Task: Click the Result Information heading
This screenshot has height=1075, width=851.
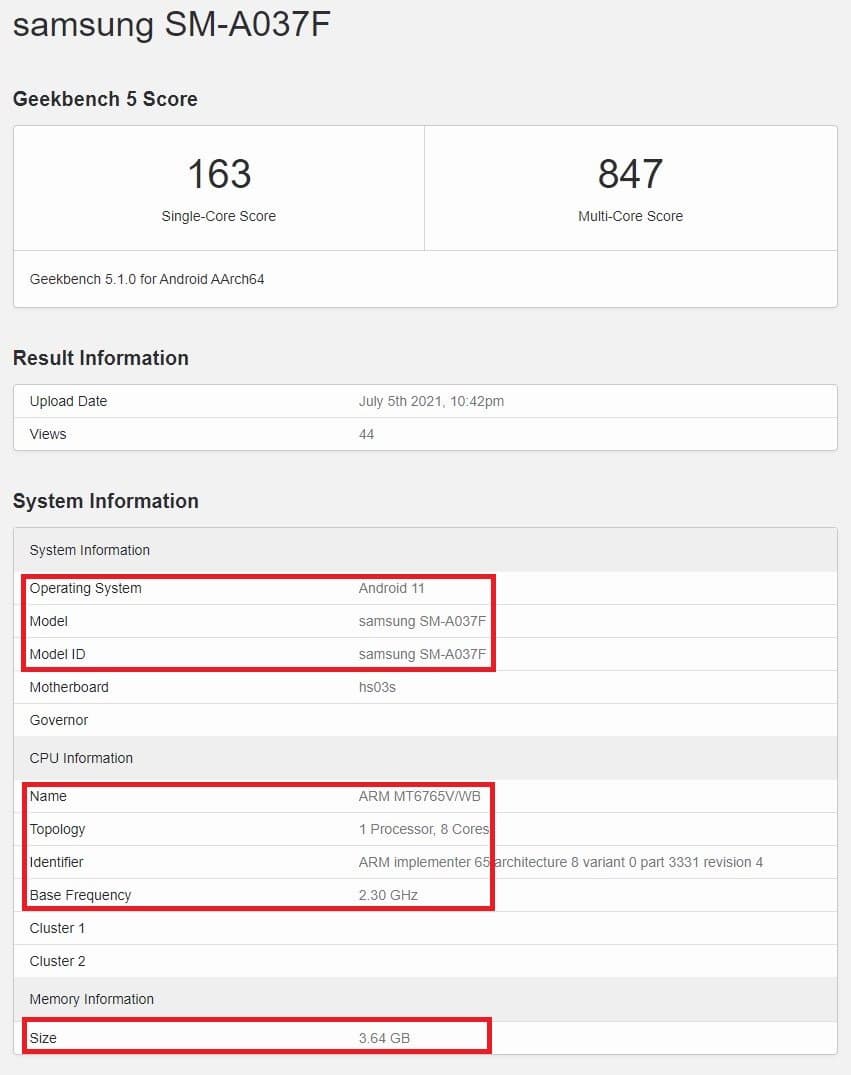Action: (x=100, y=358)
